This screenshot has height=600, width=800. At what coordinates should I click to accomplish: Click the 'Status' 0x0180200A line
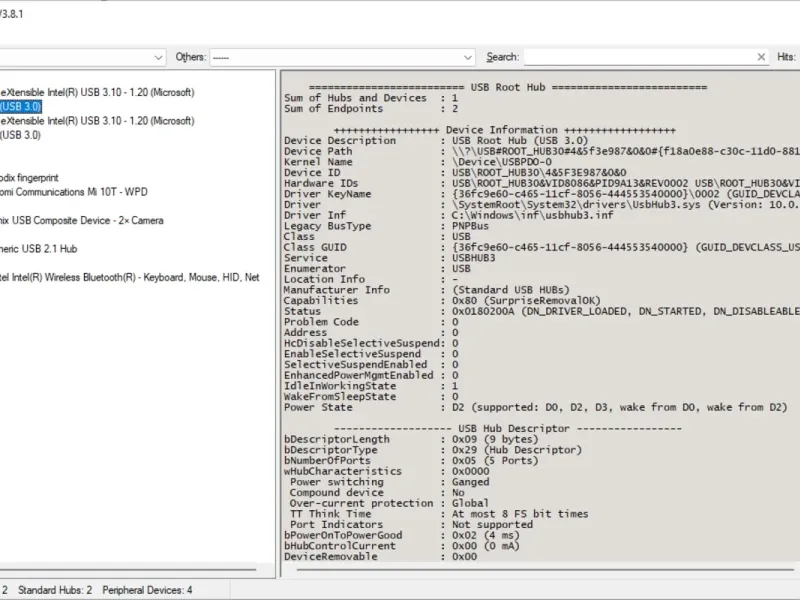click(x=542, y=311)
